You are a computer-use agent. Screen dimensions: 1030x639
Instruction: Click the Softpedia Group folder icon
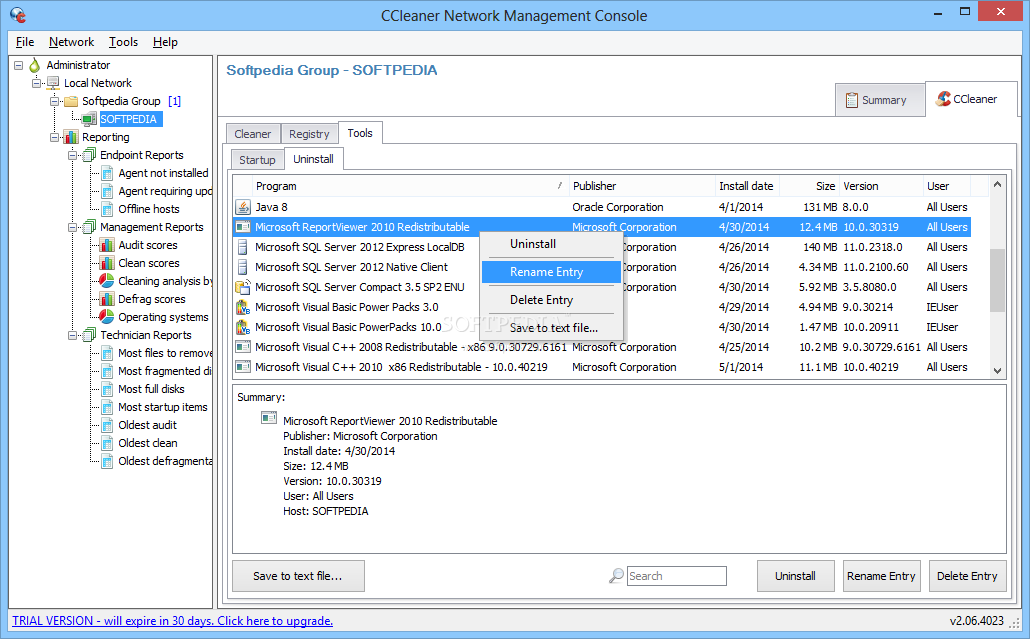[71, 101]
